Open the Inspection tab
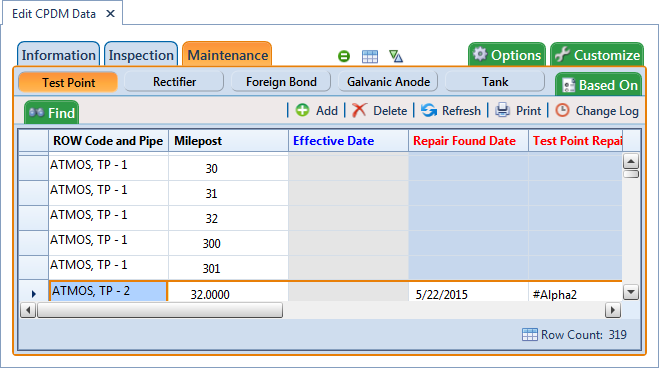The height and width of the screenshot is (368, 659). click(x=141, y=55)
